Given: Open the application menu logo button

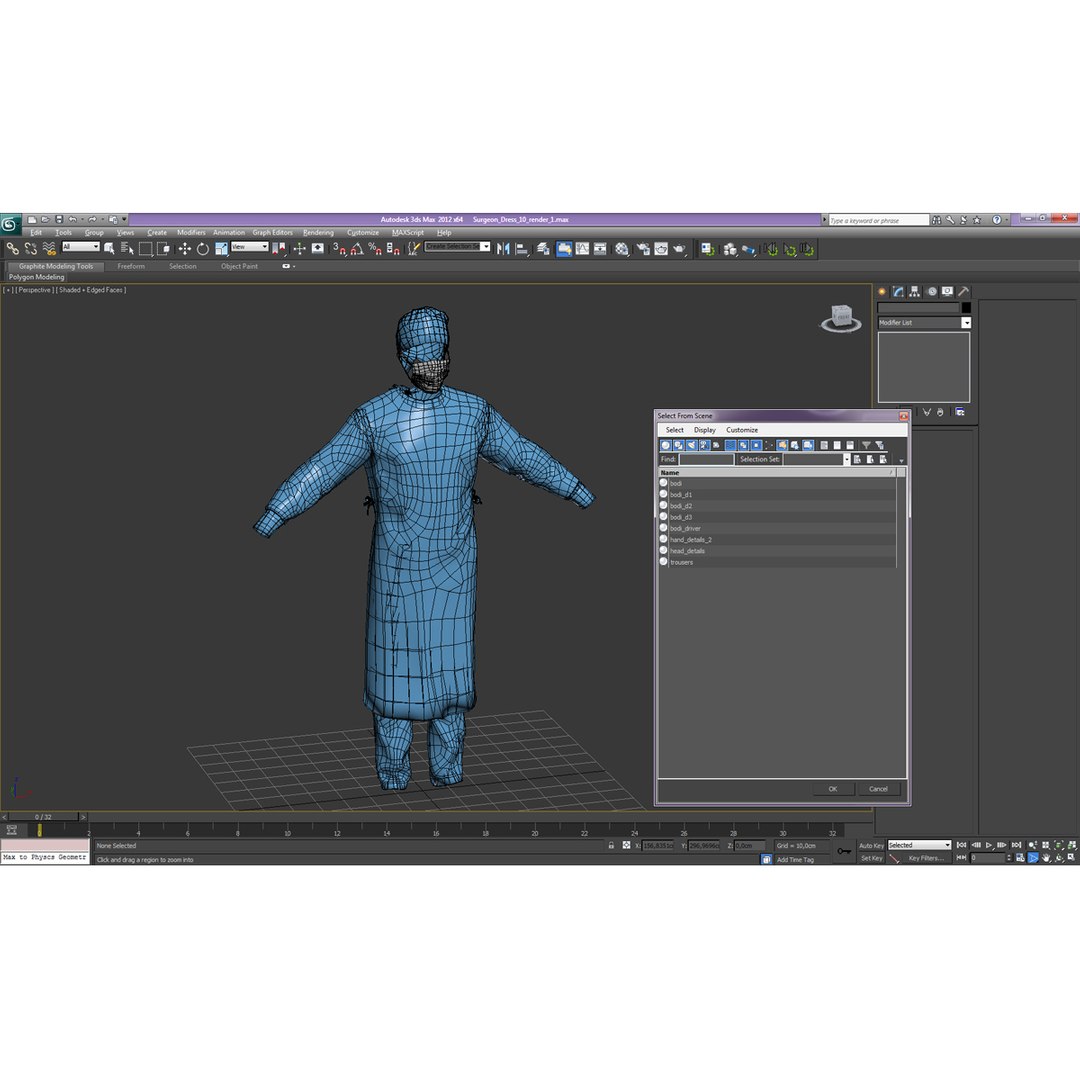Looking at the screenshot, I should 10,224.
